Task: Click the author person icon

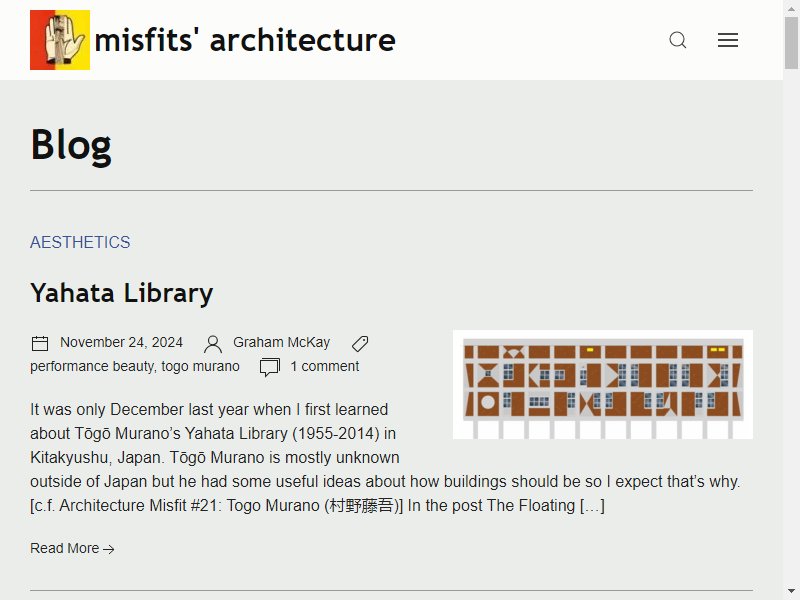Action: tap(213, 344)
